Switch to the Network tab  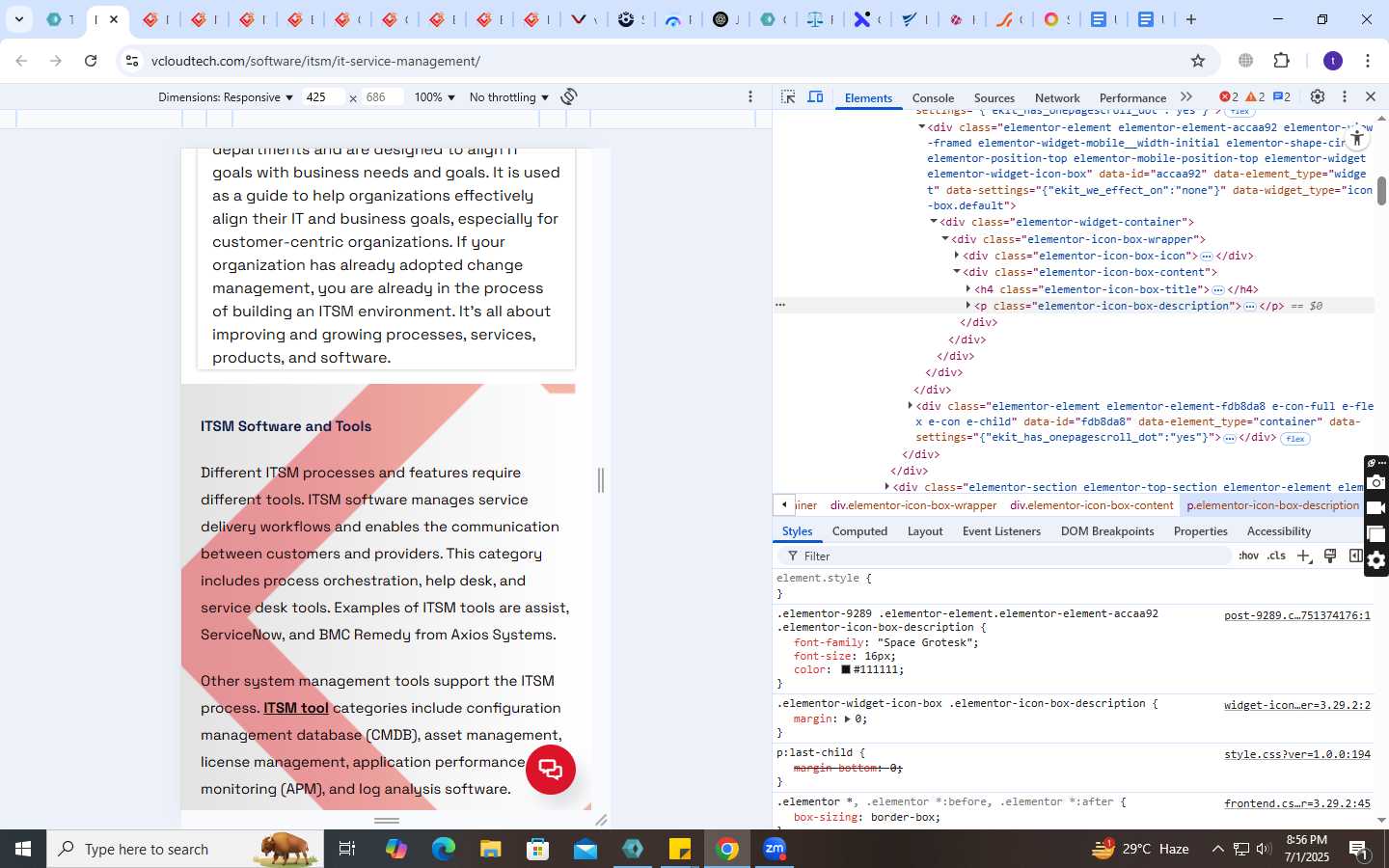click(1057, 97)
